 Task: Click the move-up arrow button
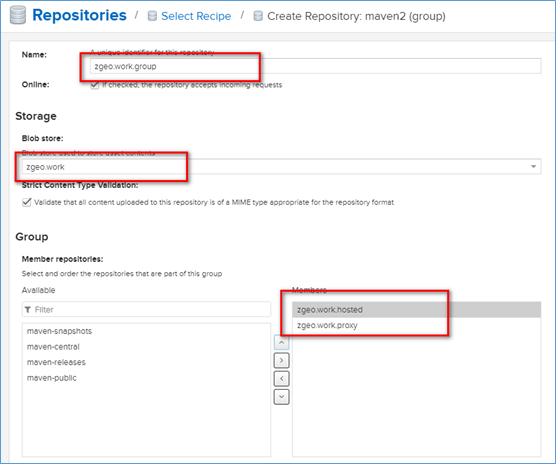pyautogui.click(x=282, y=342)
